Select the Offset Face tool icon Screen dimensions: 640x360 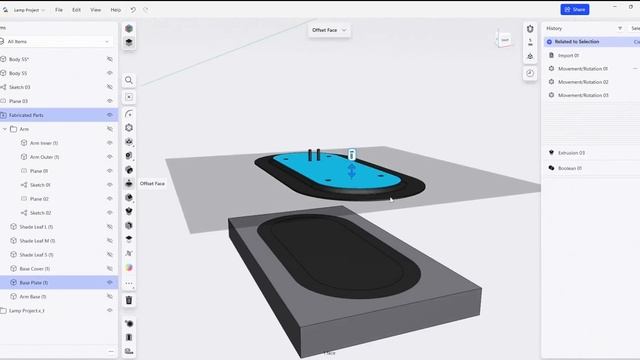129,184
